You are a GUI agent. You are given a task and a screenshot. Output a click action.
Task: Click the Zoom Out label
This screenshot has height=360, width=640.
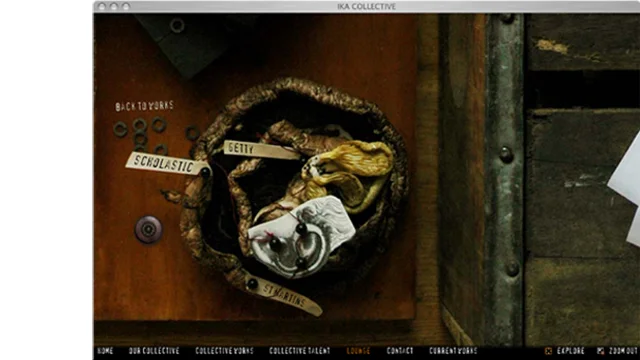click(x=623, y=351)
